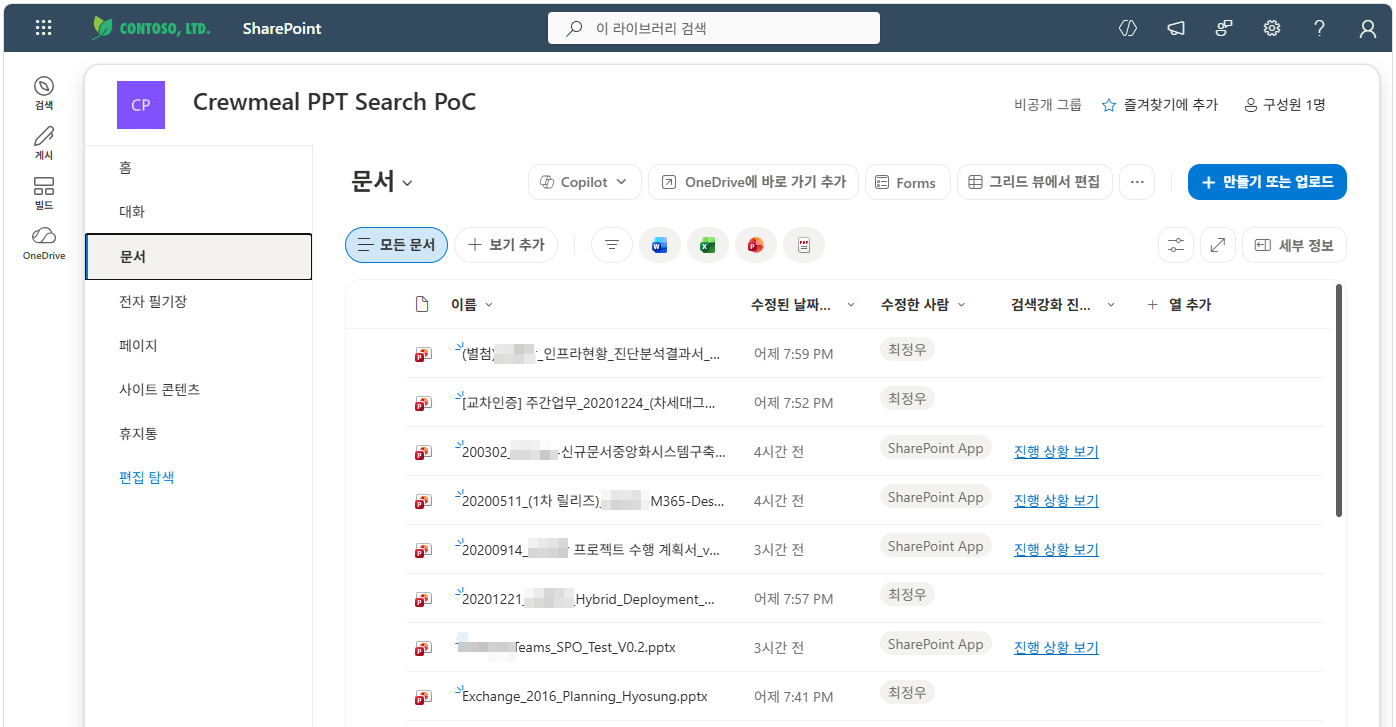This screenshot has height=727, width=1396.
Task: Open the view settings sliders icon
Action: [1176, 245]
